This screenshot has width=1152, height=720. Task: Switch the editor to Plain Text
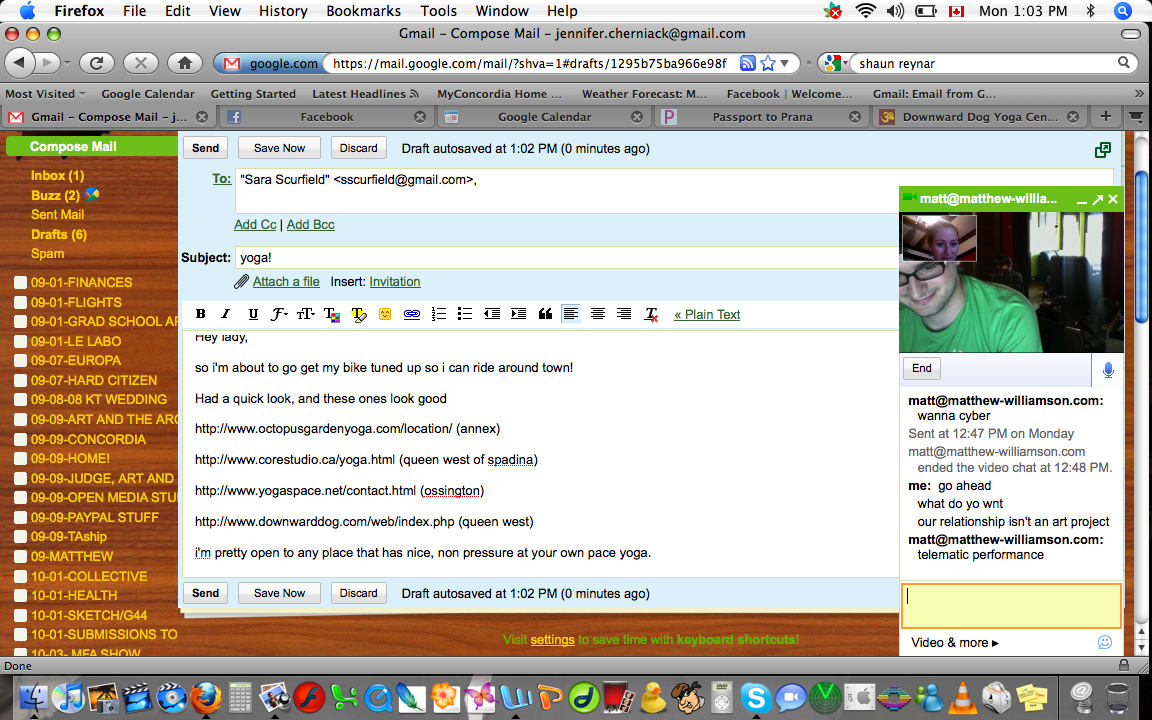click(x=707, y=314)
